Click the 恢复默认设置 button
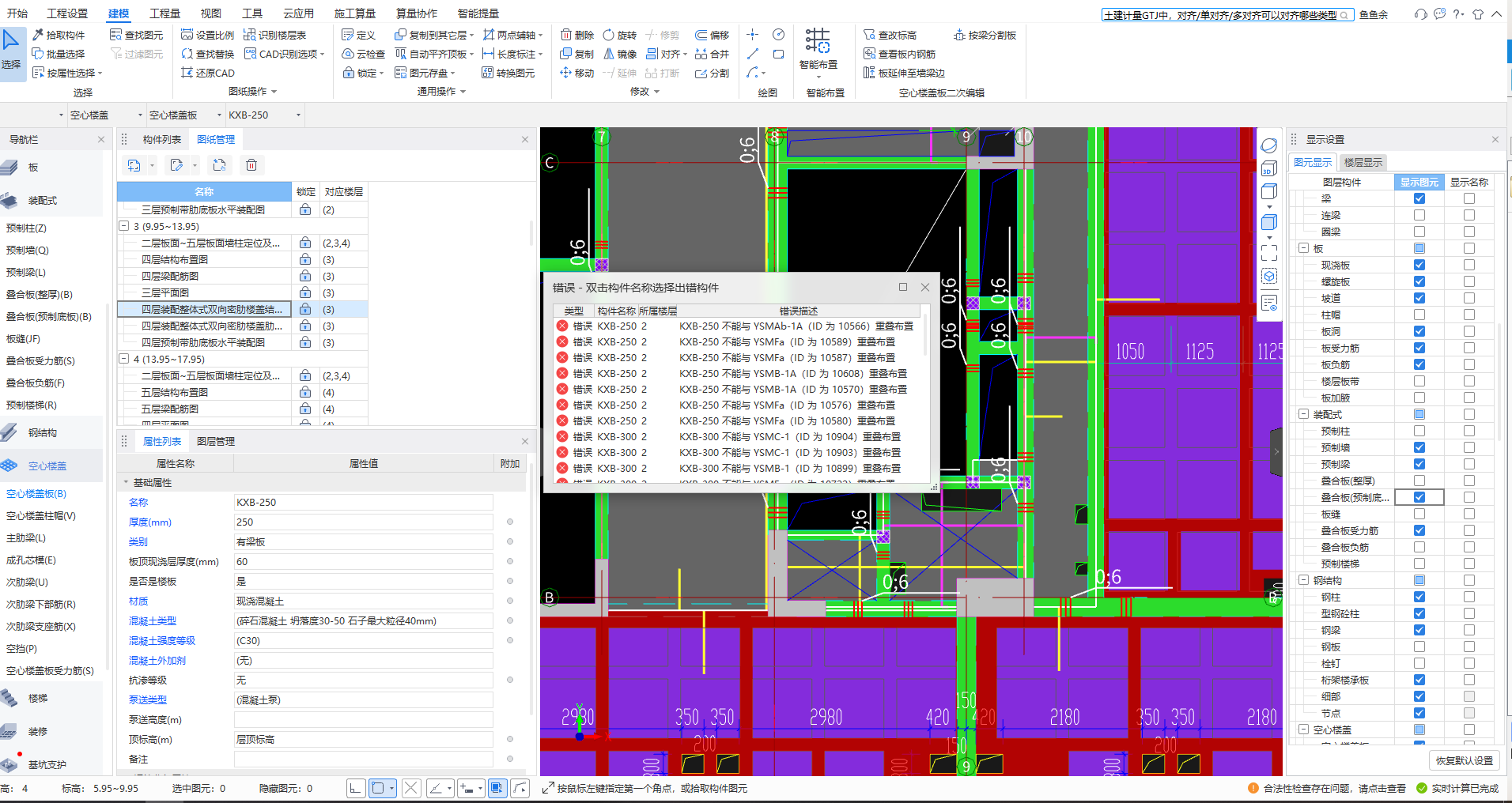The width and height of the screenshot is (1512, 803). 1465,760
